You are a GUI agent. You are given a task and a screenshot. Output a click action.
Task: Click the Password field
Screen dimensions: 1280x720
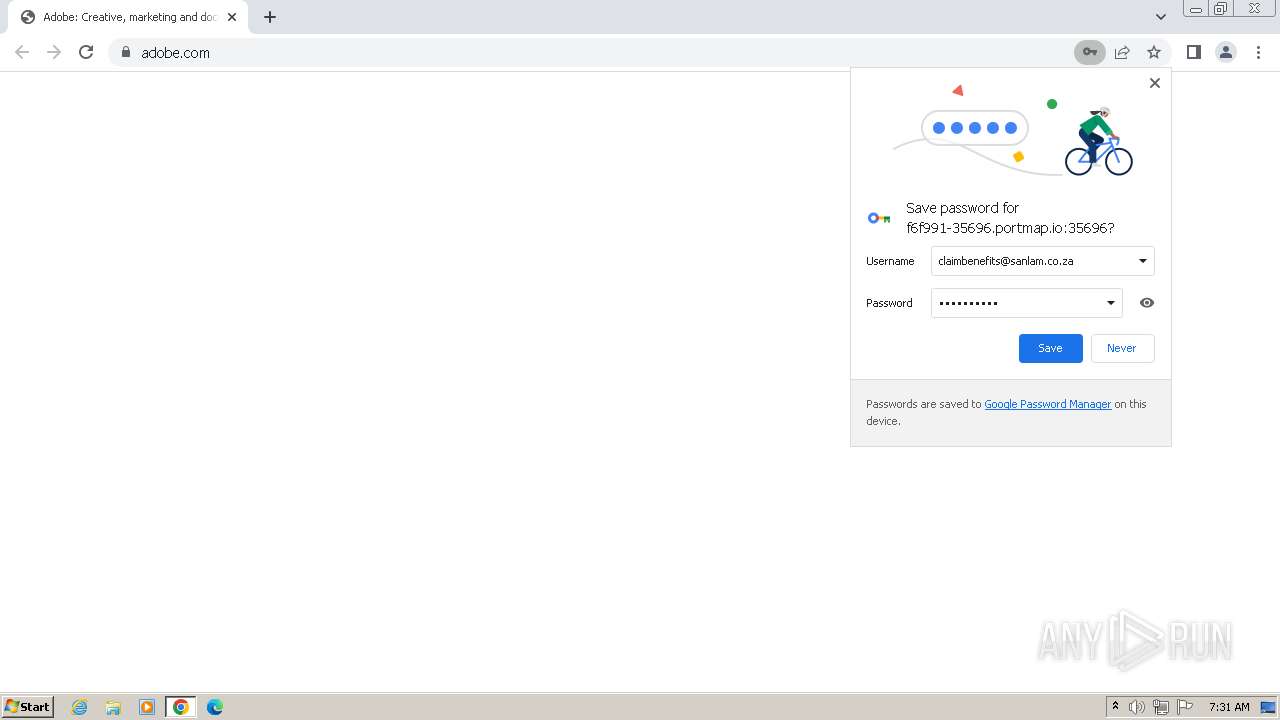[x=1026, y=303]
